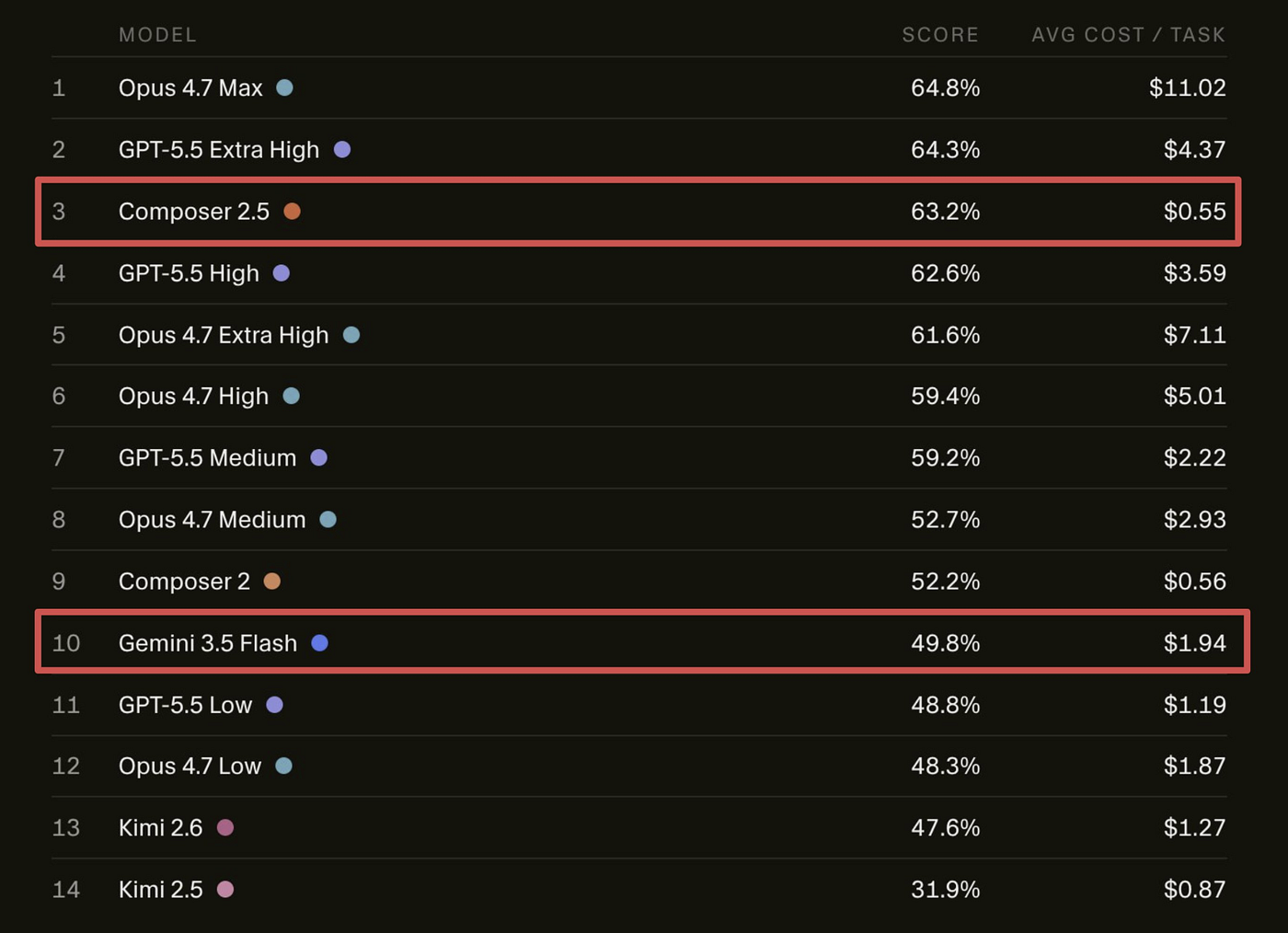Select the Opus 4.7 High model name
1288x933 pixels.
coord(193,397)
